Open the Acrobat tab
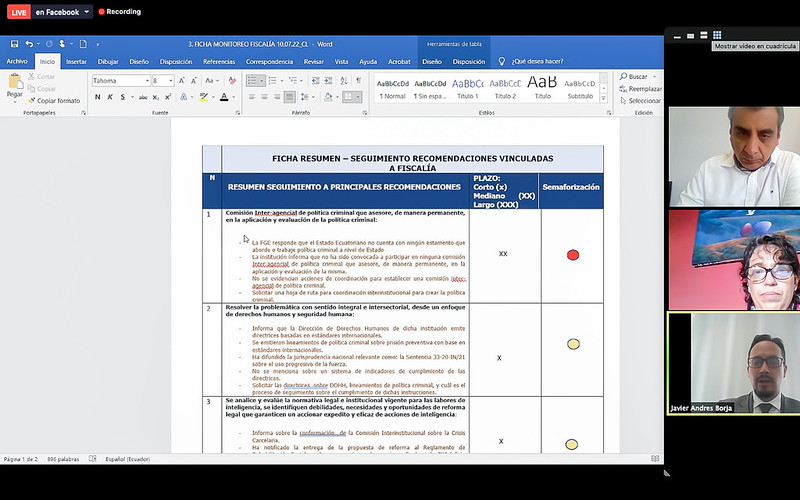This screenshot has height=500, width=800. (x=399, y=61)
